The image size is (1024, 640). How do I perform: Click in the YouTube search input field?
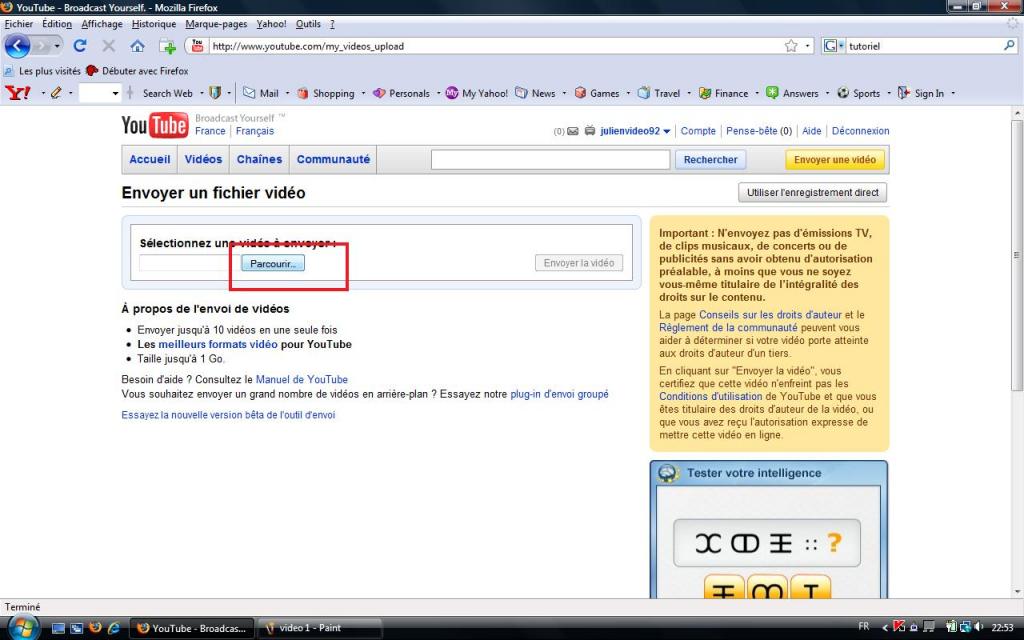click(x=551, y=159)
